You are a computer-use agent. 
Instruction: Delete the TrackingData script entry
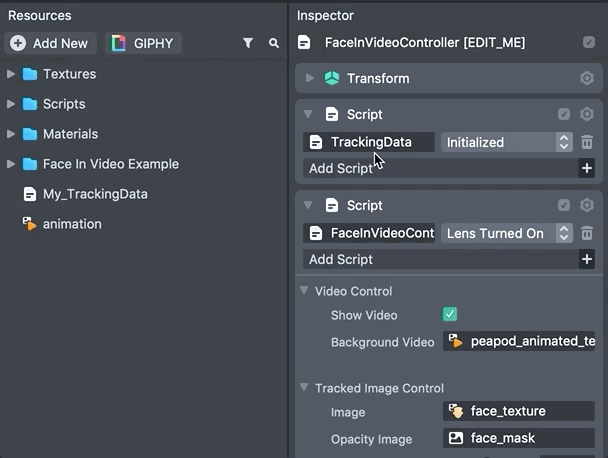pyautogui.click(x=587, y=143)
